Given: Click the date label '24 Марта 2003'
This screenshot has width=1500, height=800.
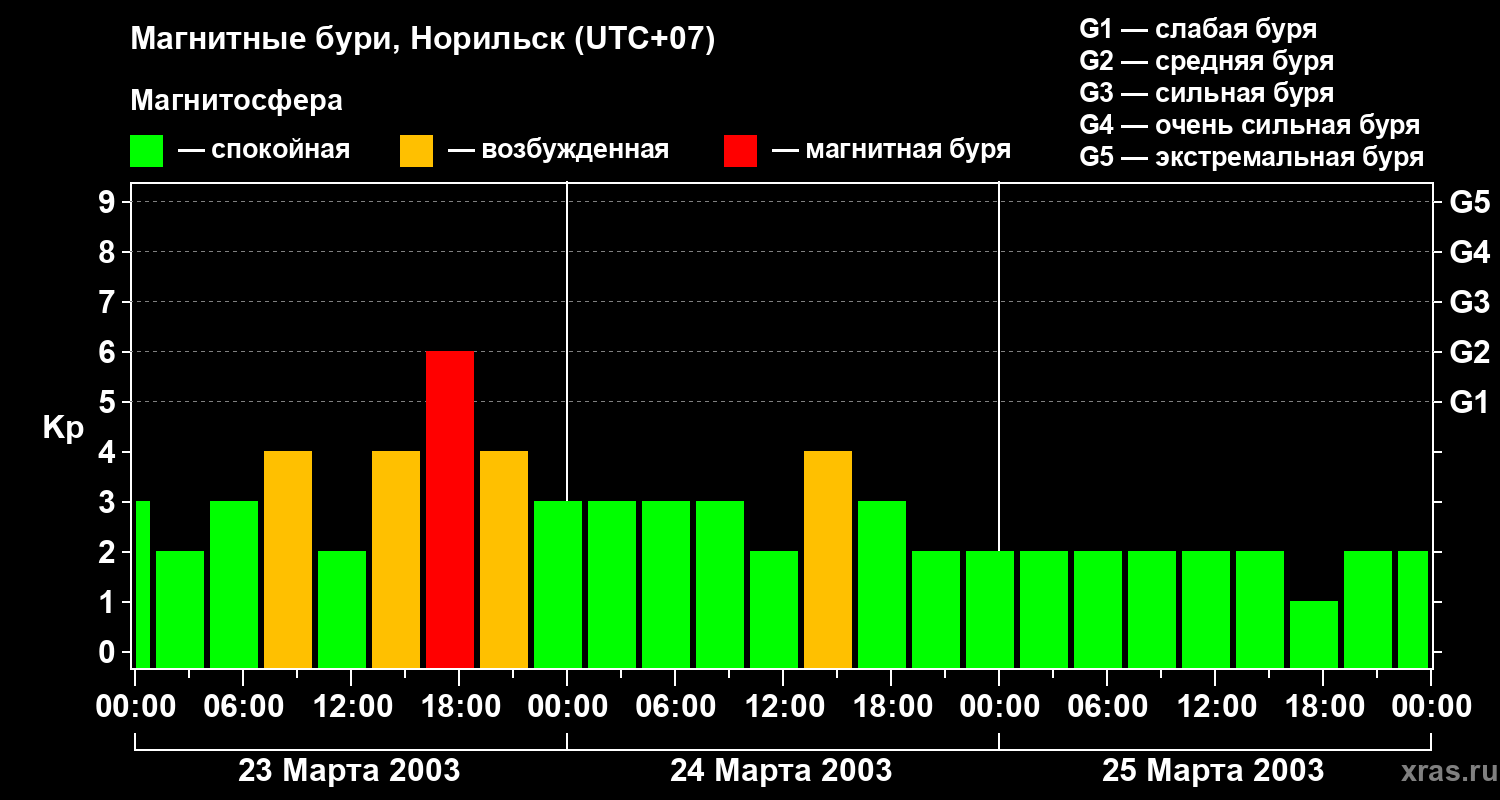Looking at the screenshot, I should [x=781, y=770].
